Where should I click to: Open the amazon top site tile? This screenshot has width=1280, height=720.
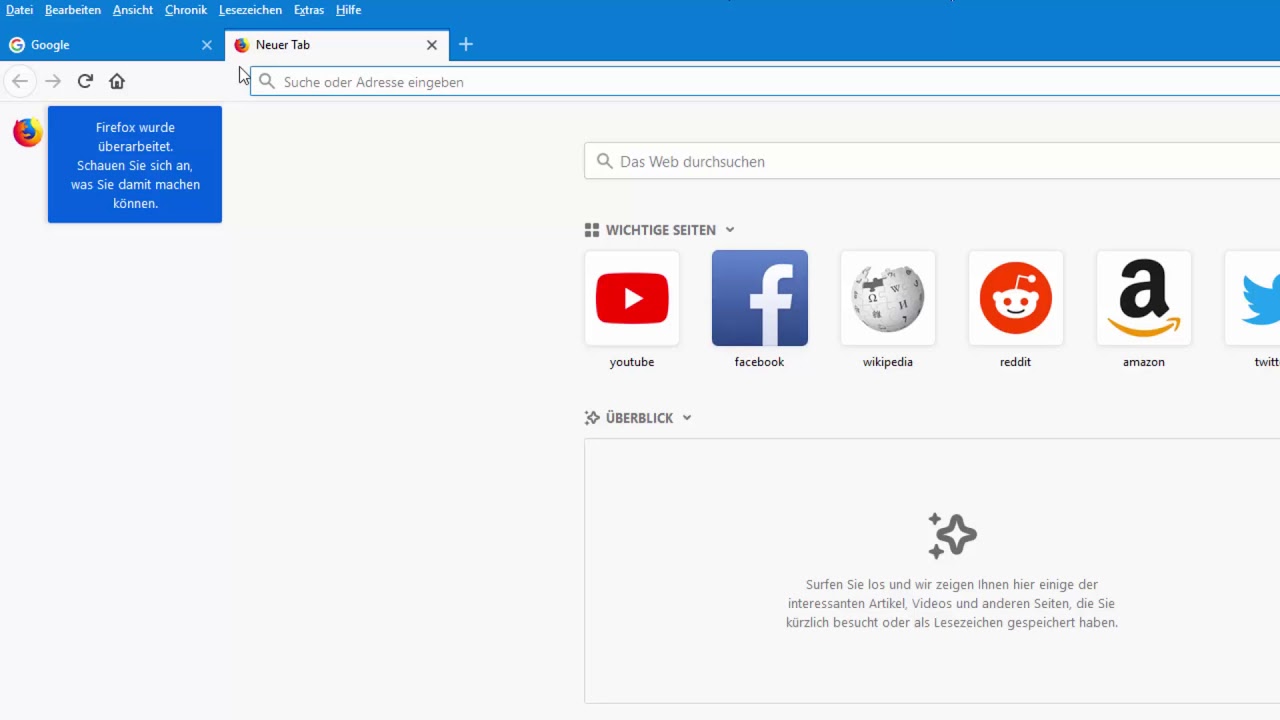[x=1144, y=298]
